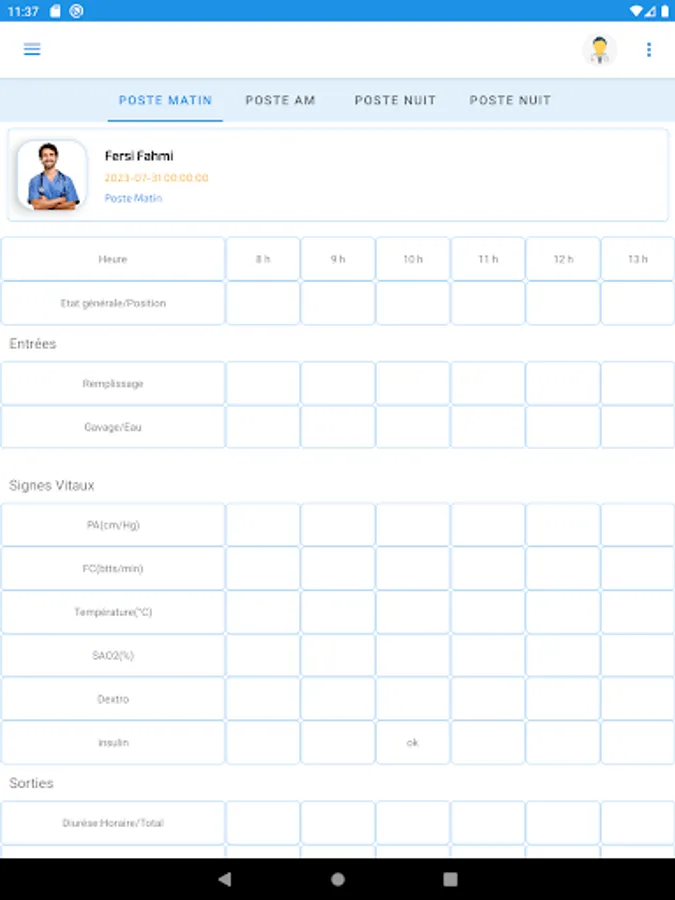Select the POSTE MATIN tab
This screenshot has width=675, height=900.
pos(165,100)
